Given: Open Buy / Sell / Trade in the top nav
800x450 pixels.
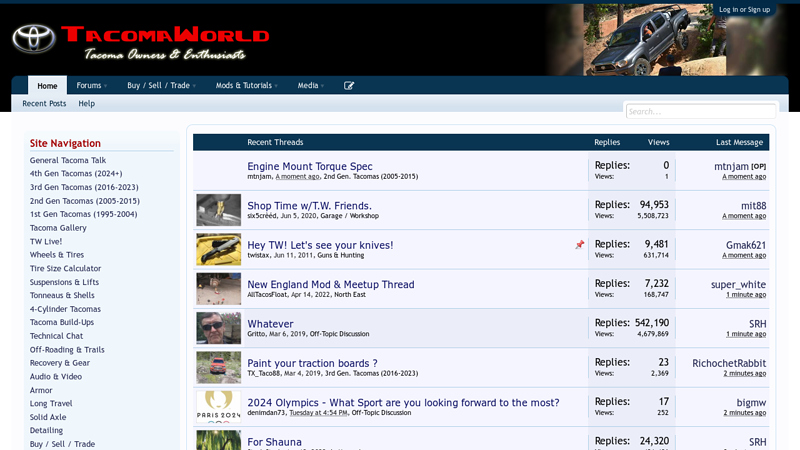Looking at the screenshot, I should tap(158, 85).
